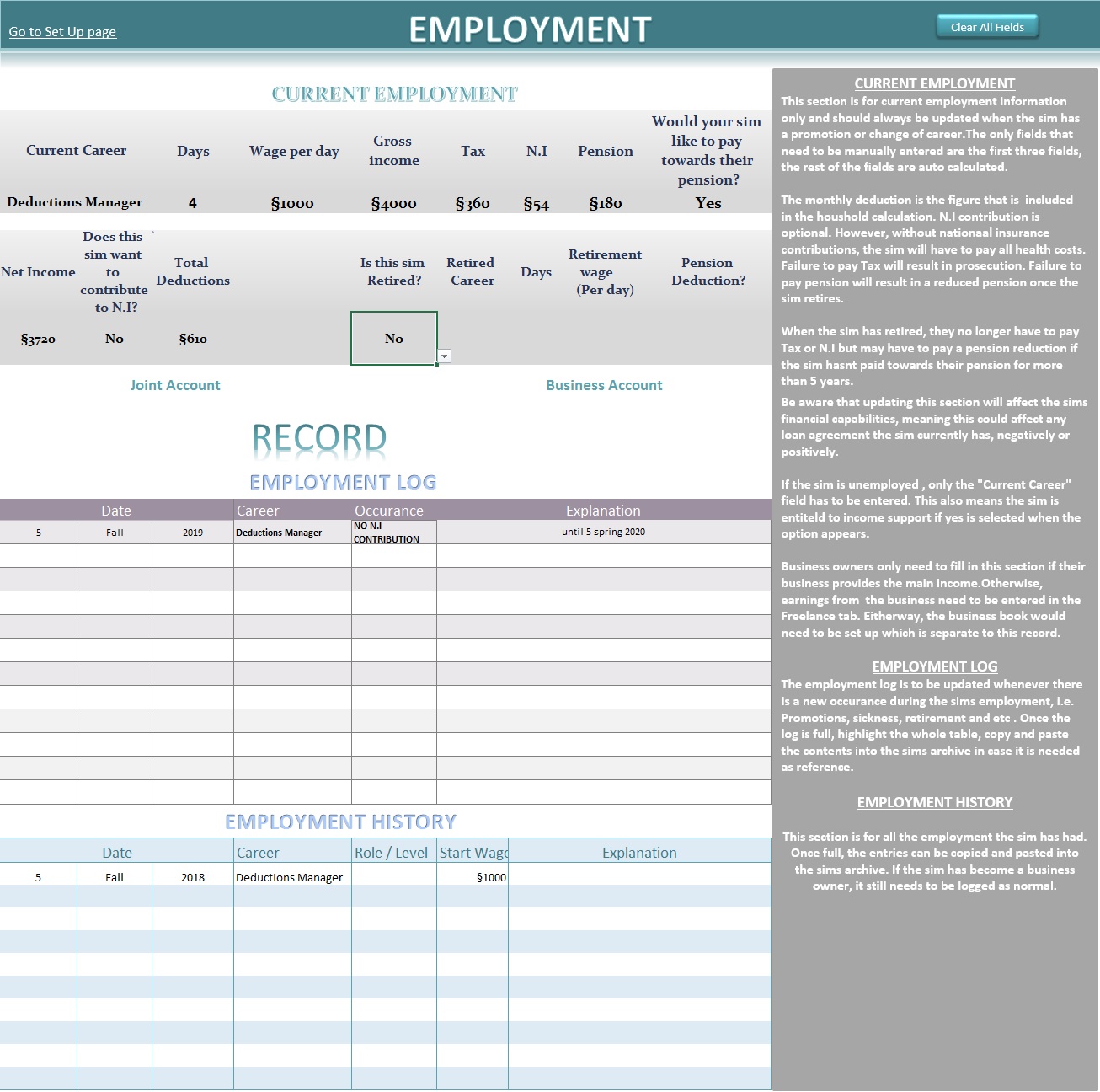
Task: Select the 'No' retired status cell
Action: coord(394,338)
